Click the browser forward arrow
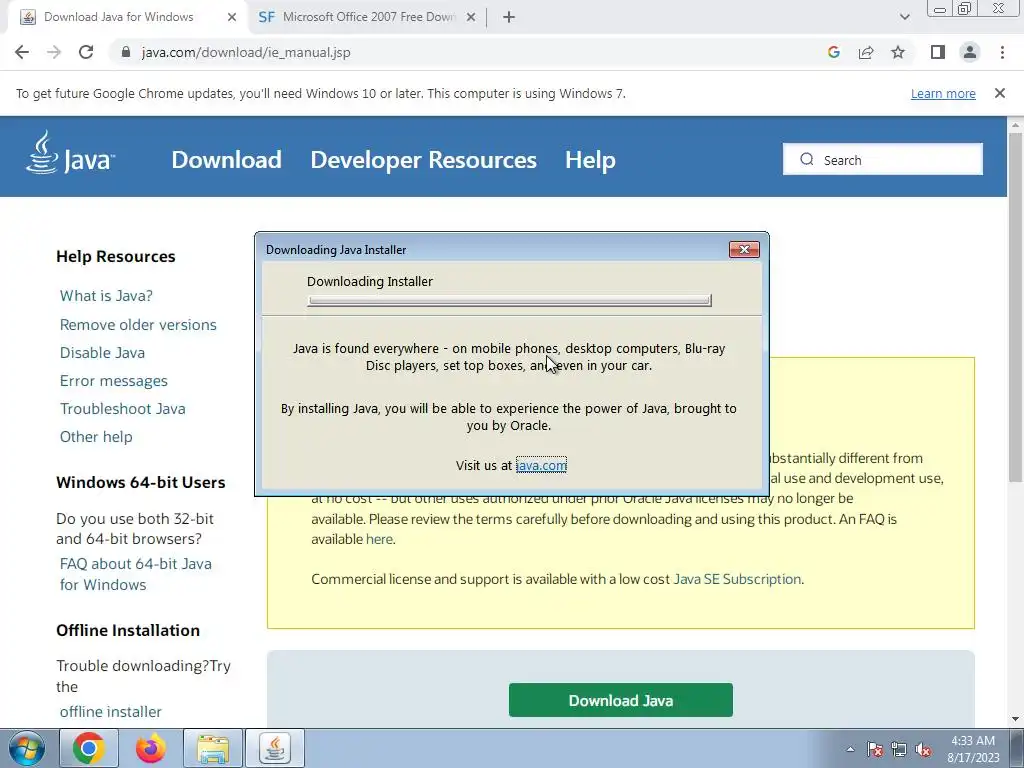 click(x=54, y=52)
